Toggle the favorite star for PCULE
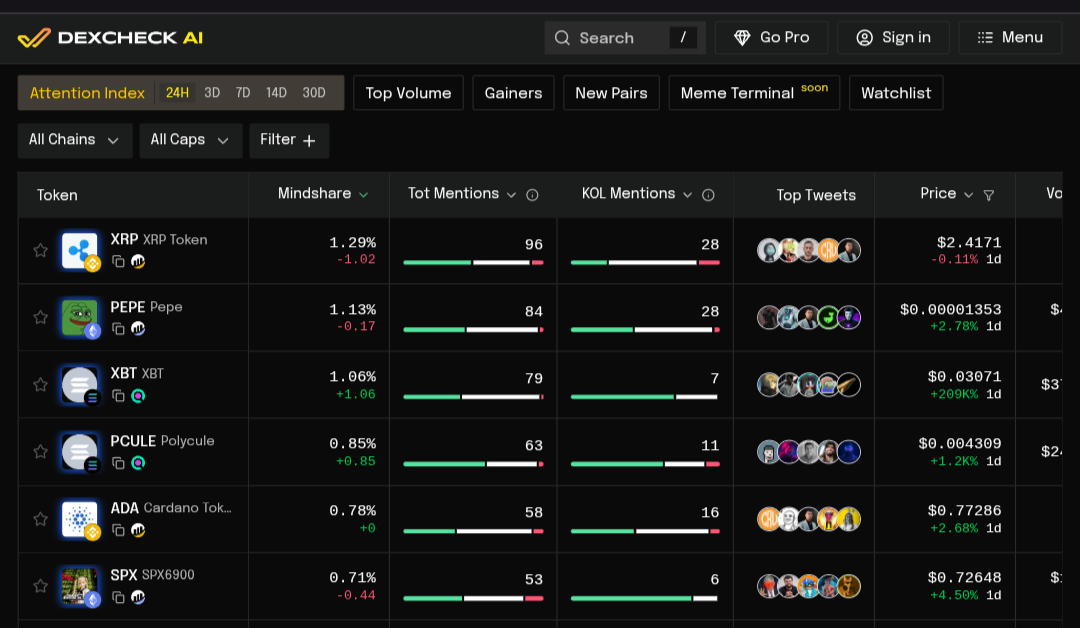The width and height of the screenshot is (1080, 628). tap(41, 452)
